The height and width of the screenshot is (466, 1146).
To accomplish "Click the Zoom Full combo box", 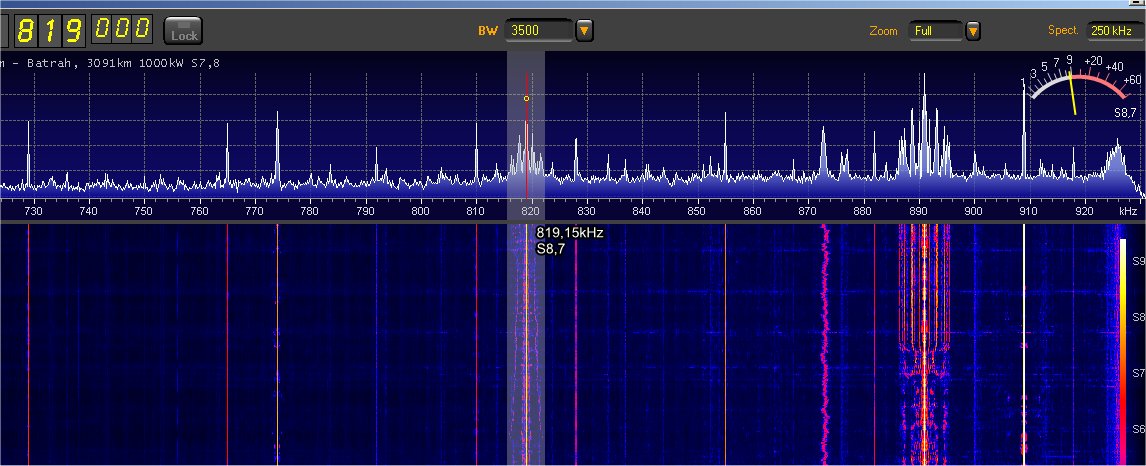I will pos(935,31).
